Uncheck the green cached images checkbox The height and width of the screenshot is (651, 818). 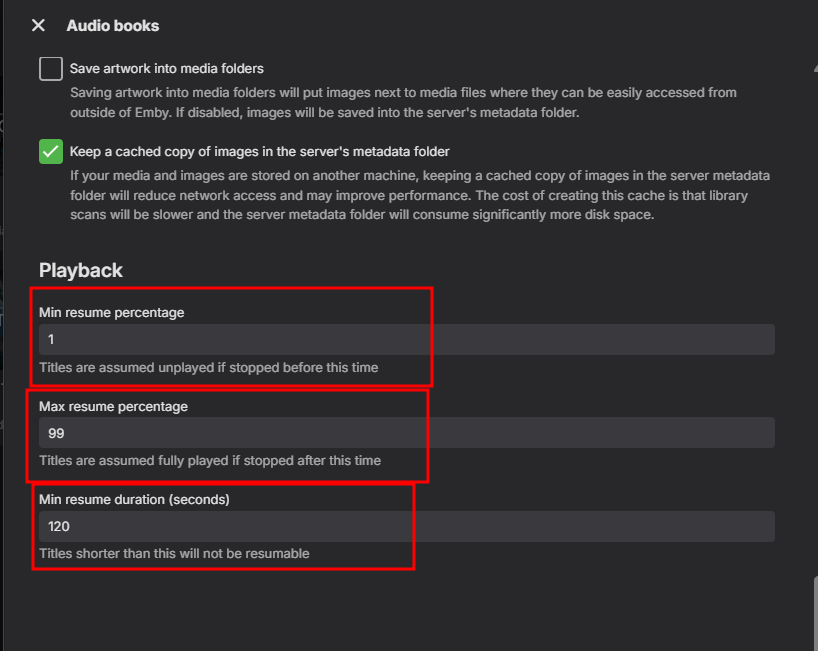[51, 152]
